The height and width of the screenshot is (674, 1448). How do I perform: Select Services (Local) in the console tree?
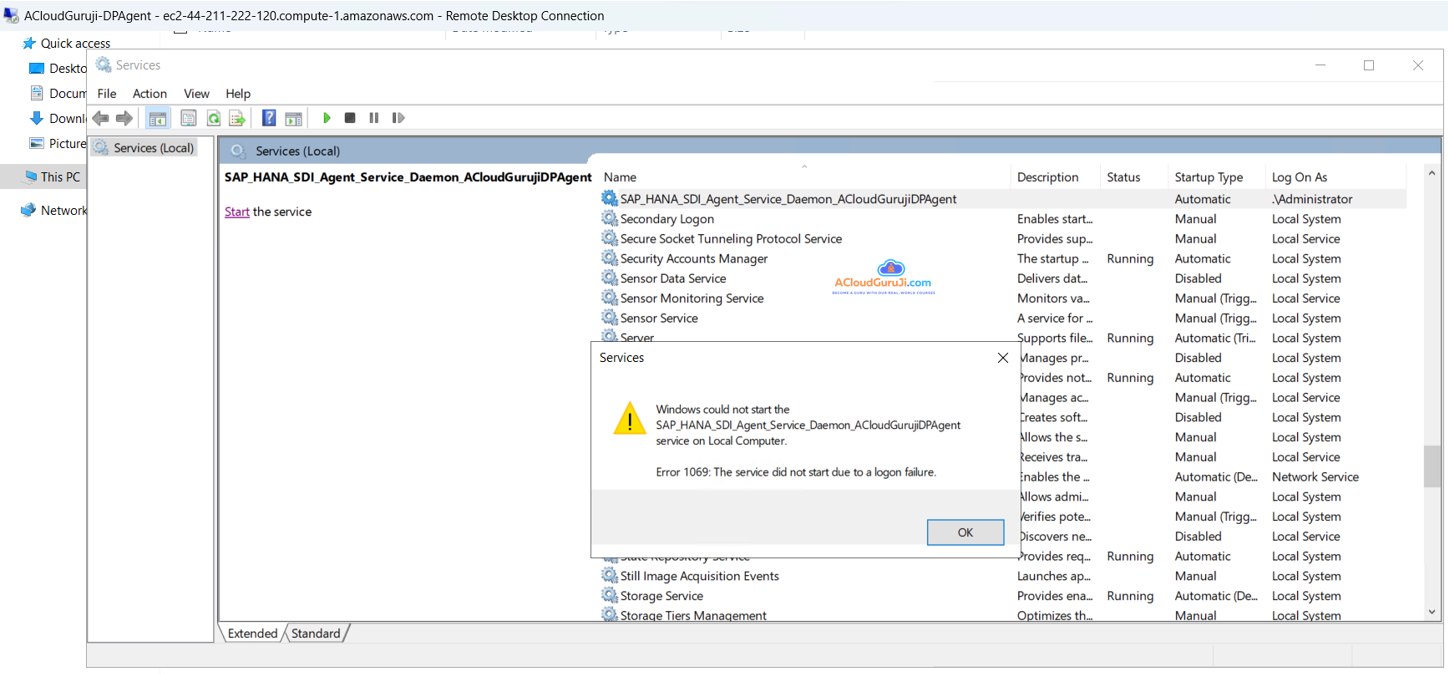[153, 148]
